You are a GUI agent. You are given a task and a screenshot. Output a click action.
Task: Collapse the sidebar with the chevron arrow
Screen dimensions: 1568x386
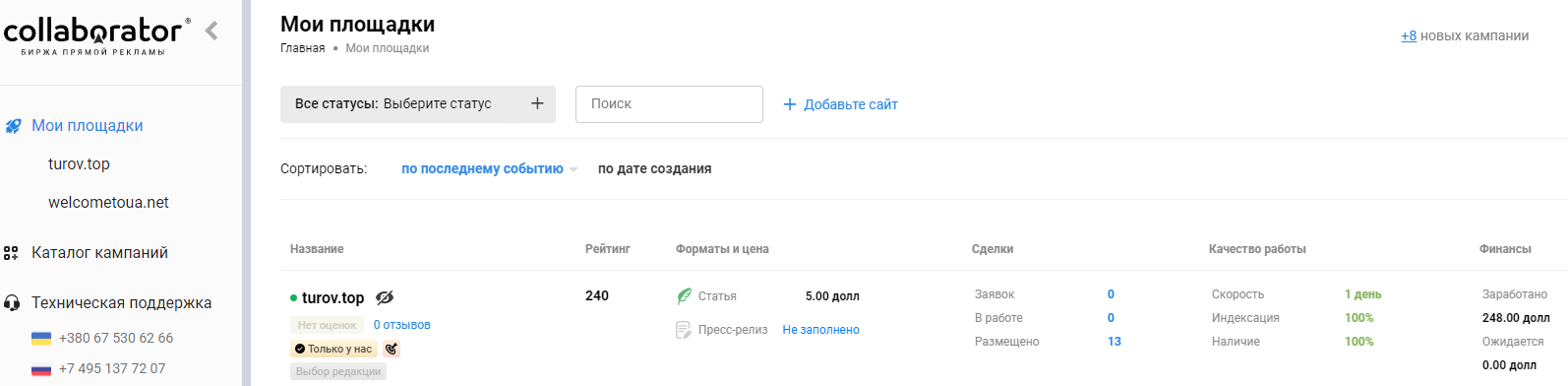tap(211, 31)
